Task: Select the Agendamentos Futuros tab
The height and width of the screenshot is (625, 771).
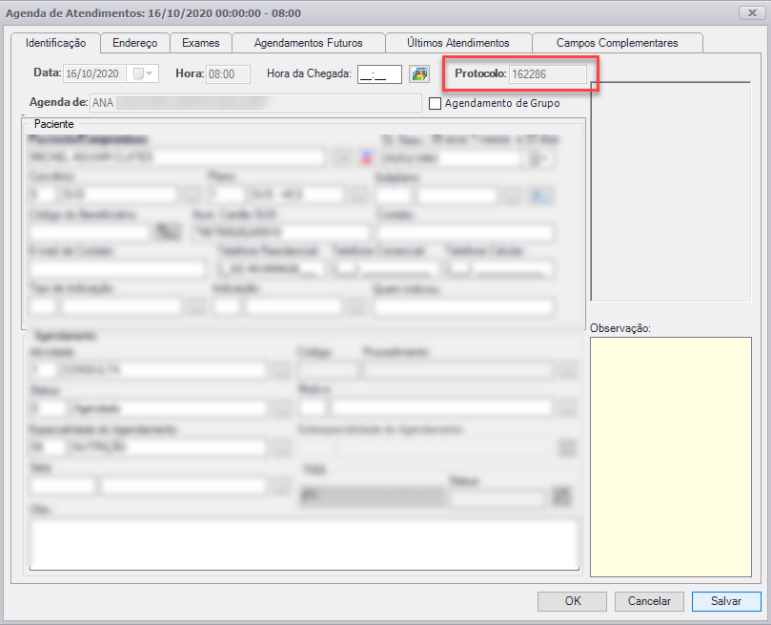Action: coord(308,43)
